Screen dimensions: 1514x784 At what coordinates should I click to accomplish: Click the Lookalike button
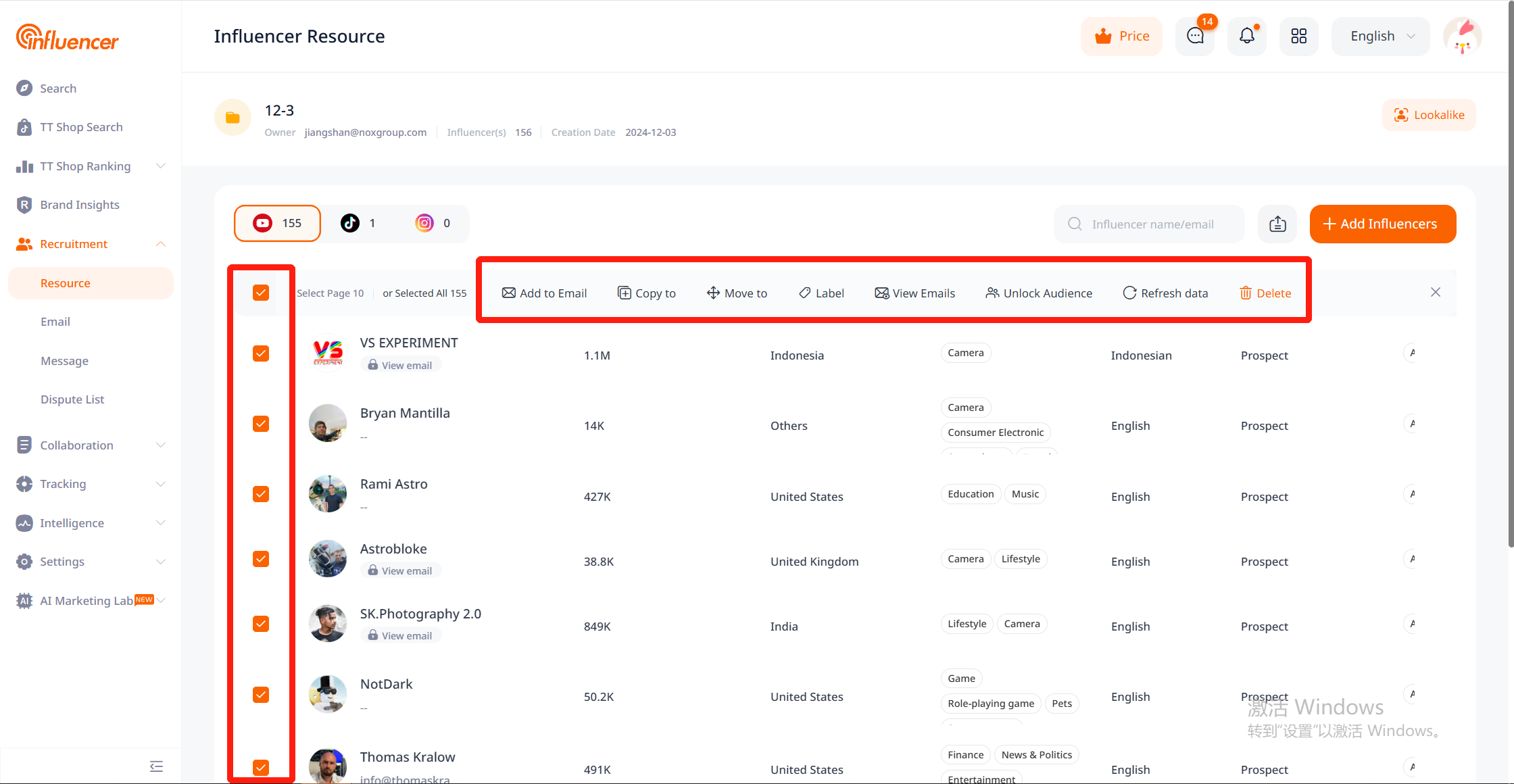[x=1429, y=115]
